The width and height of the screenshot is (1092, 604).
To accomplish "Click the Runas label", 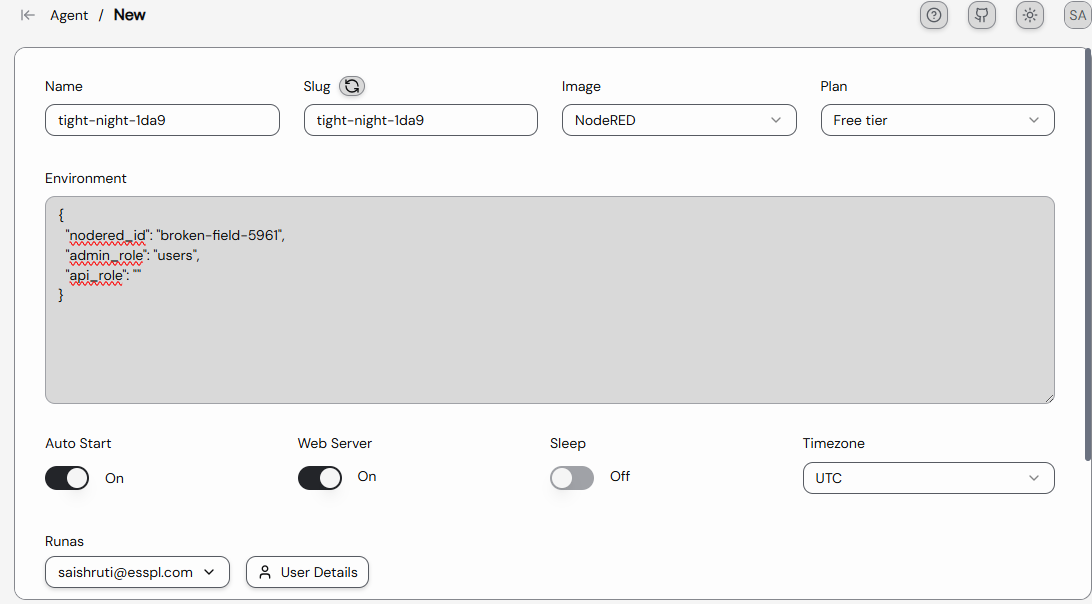I will coord(65,541).
